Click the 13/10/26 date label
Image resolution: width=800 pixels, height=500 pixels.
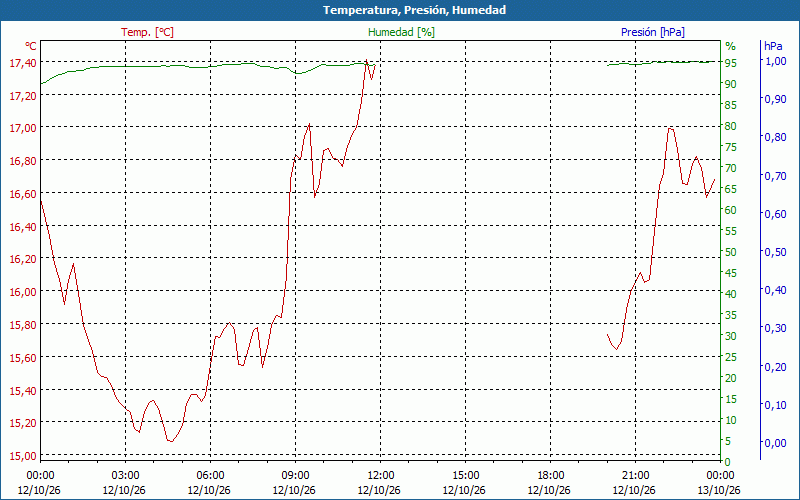pyautogui.click(x=719, y=490)
